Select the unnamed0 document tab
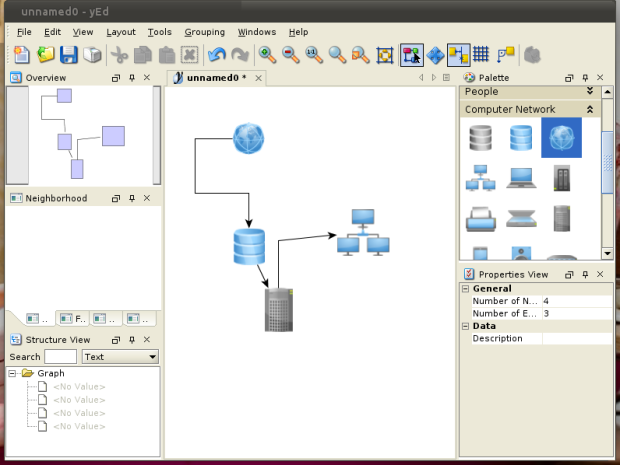Screen dimensions: 620x465 [x=215, y=77]
